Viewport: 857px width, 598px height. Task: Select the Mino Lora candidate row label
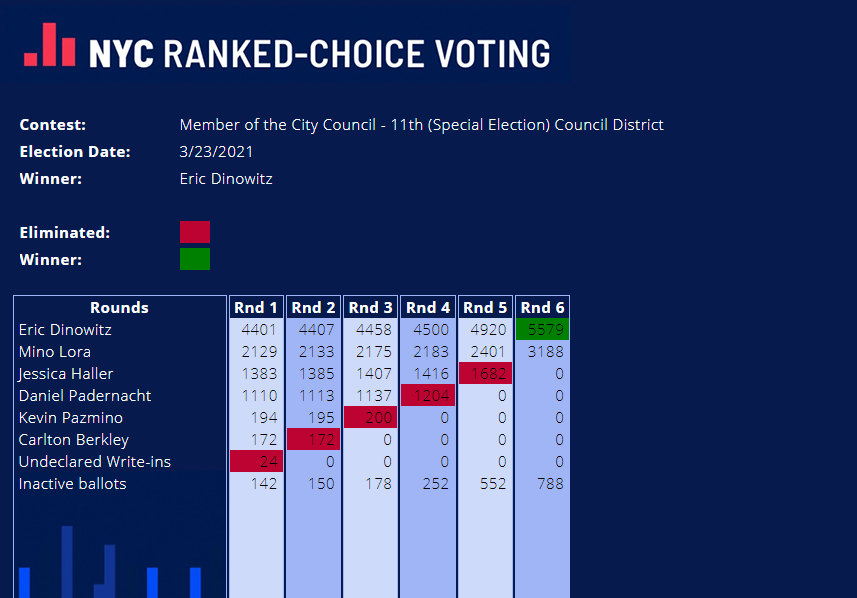(55, 351)
